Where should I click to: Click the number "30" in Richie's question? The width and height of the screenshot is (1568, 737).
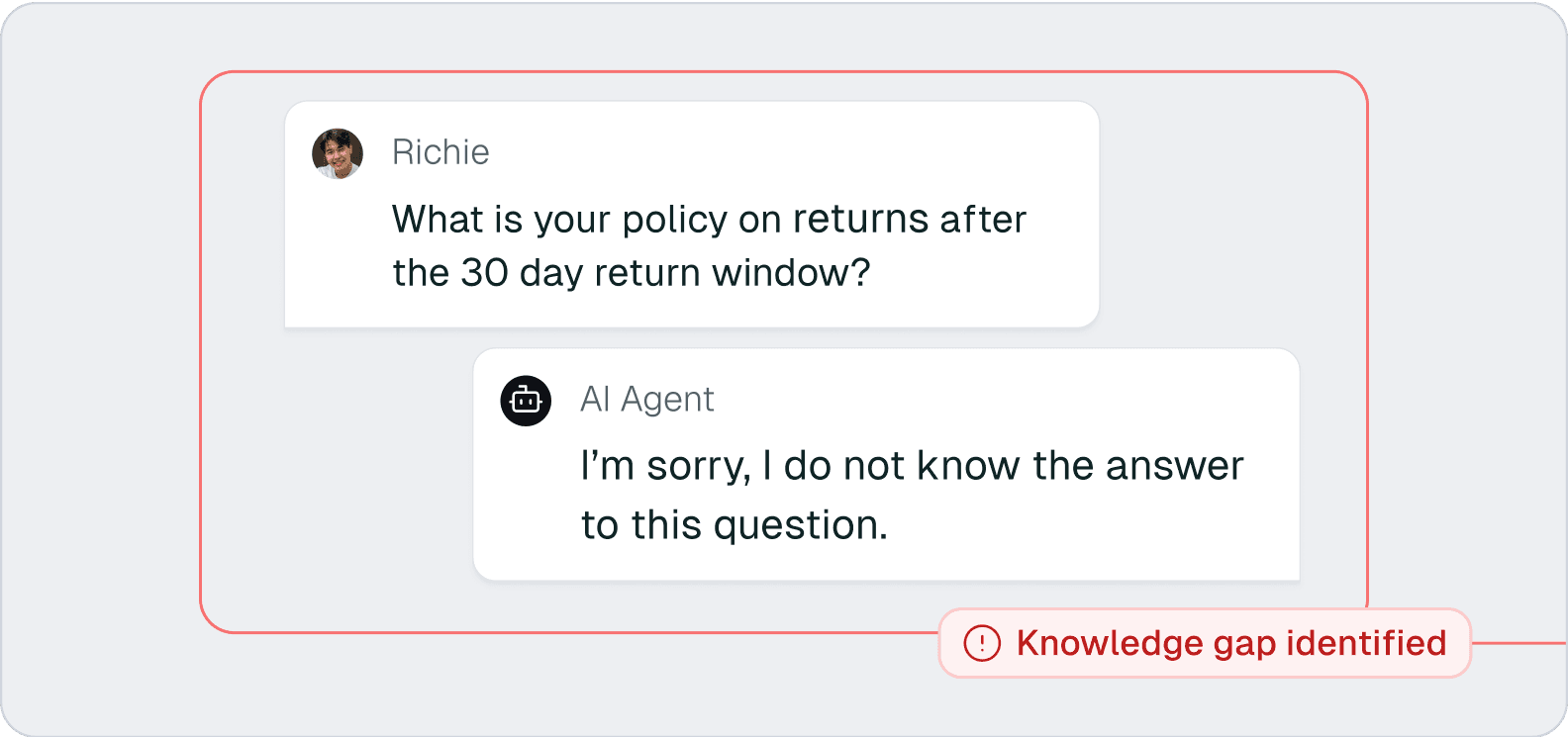pyautogui.click(x=485, y=273)
